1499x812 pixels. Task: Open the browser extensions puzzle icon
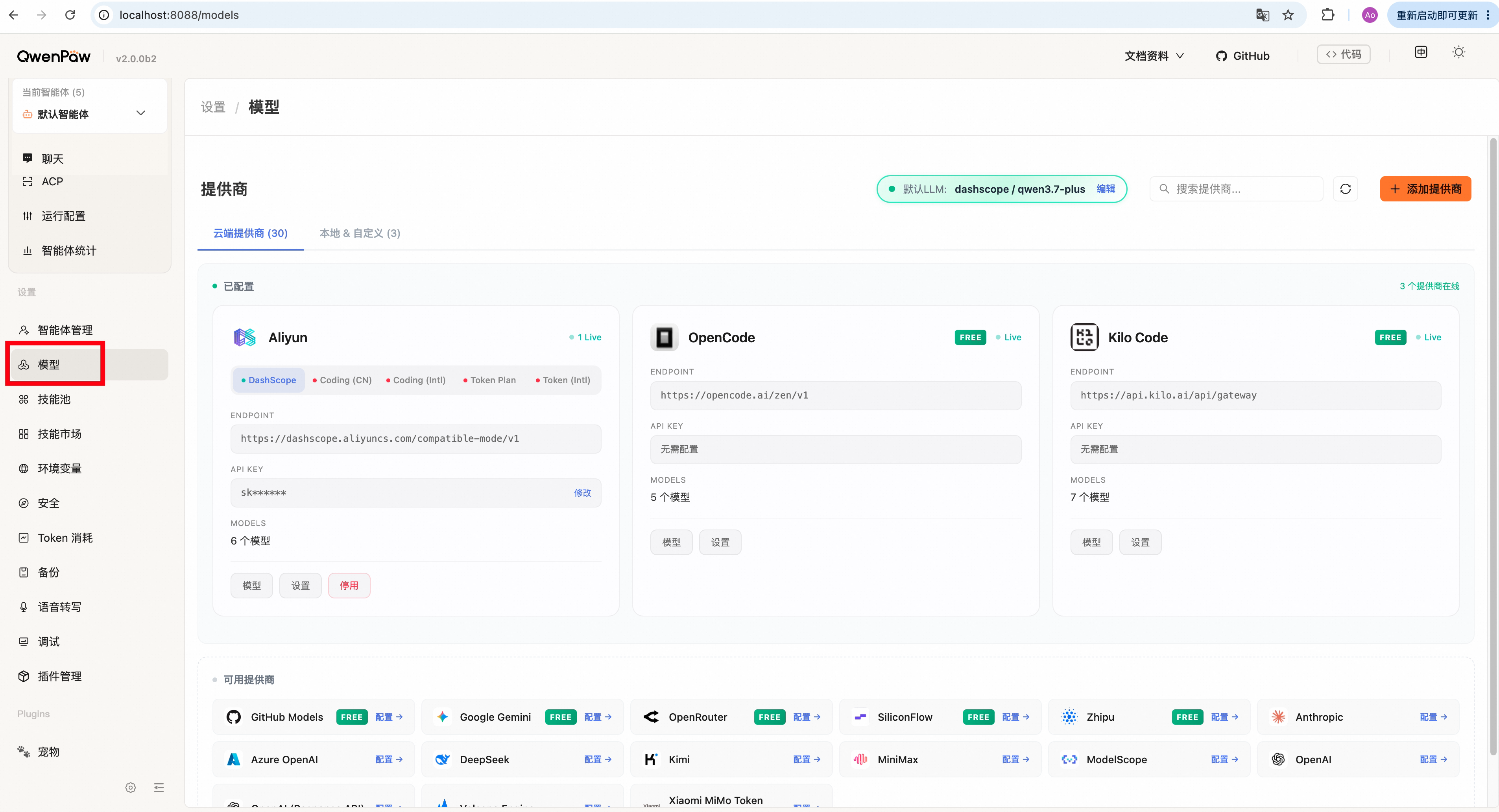1327,15
